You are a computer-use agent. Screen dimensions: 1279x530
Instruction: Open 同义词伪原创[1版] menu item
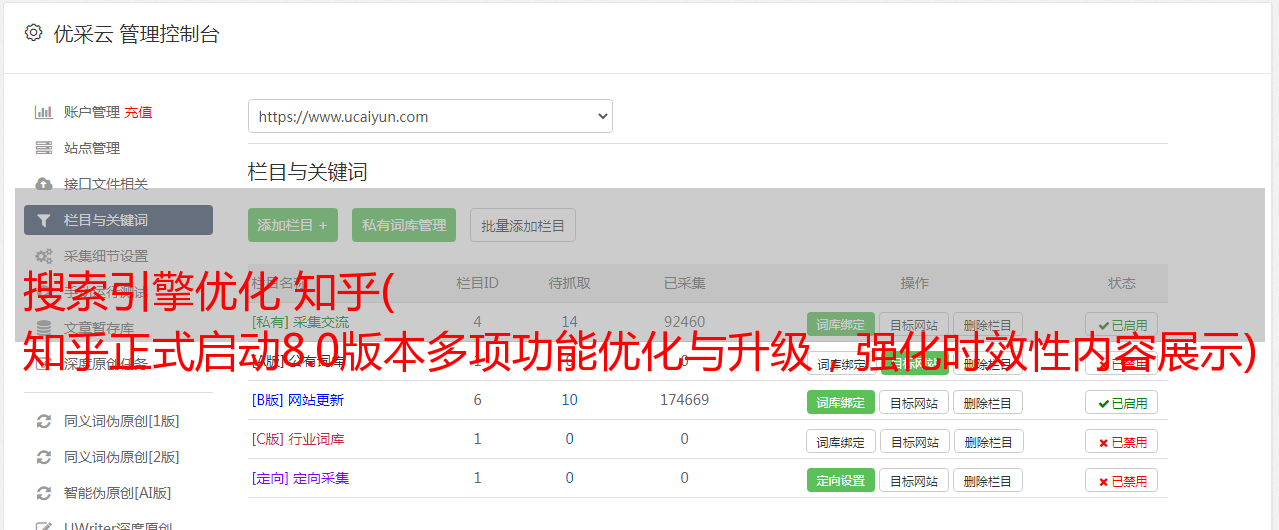click(x=122, y=421)
